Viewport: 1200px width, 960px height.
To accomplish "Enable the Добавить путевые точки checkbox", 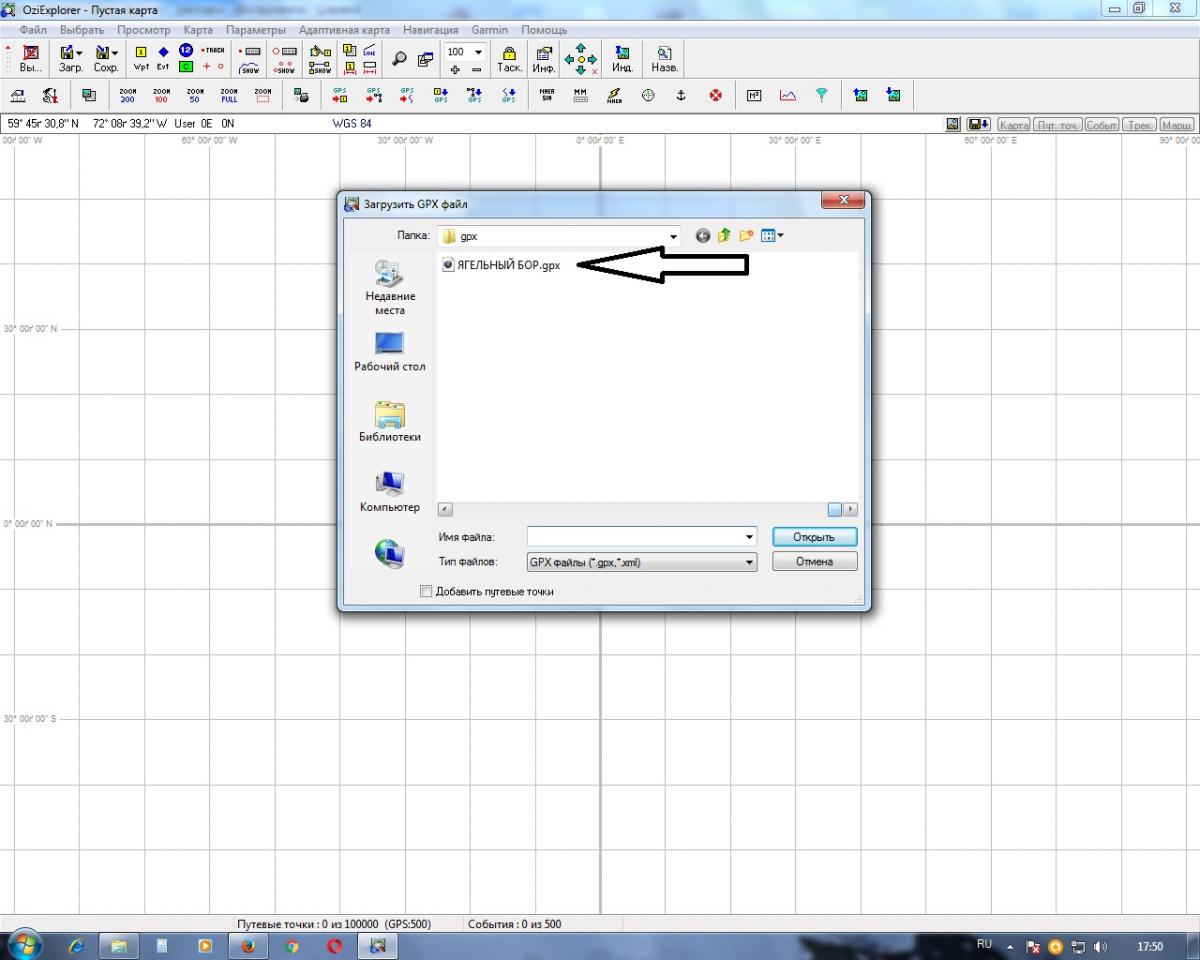I will click(x=426, y=591).
